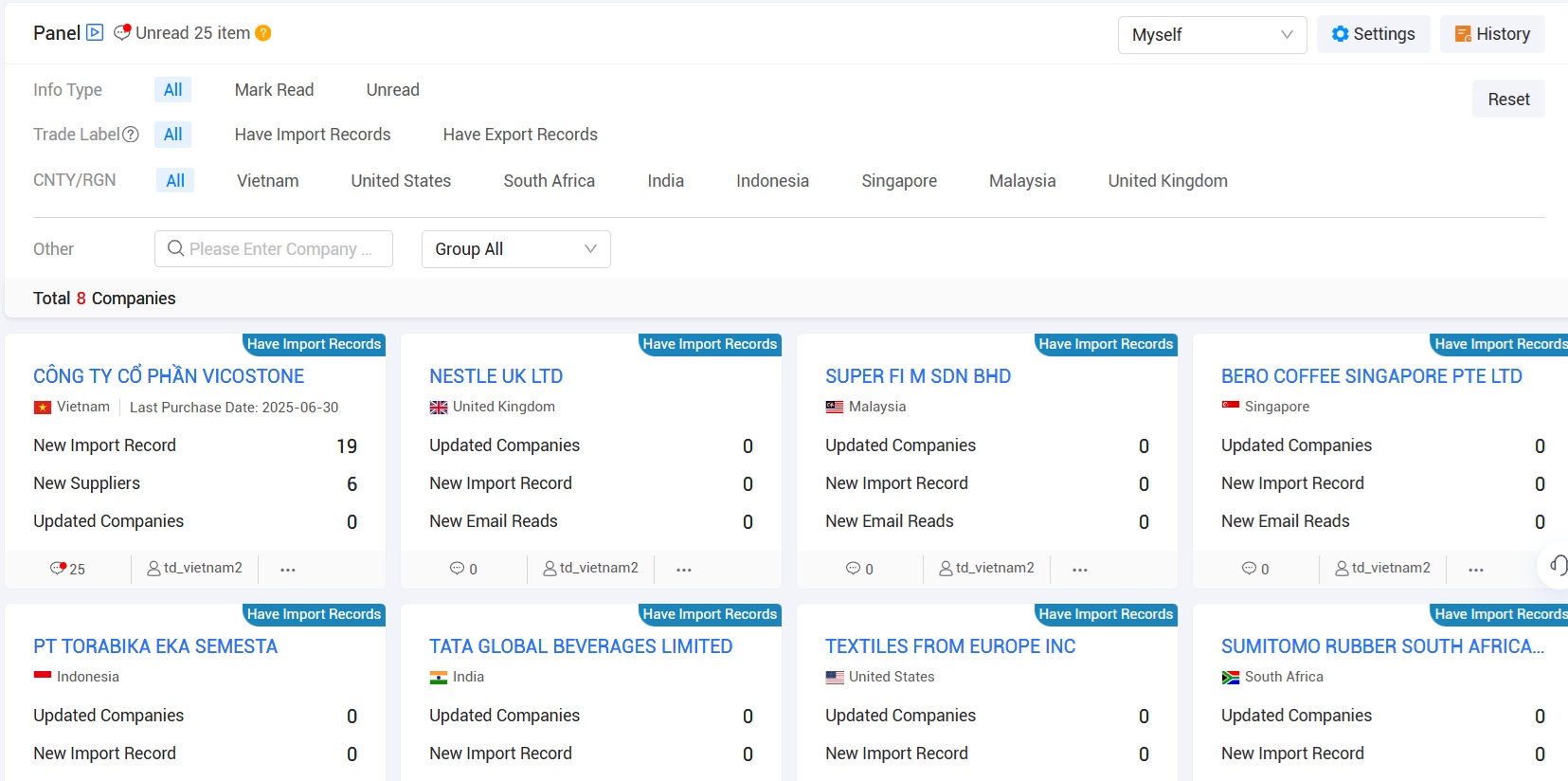Click the headset support icon at right edge
The height and width of the screenshot is (781, 1568).
tap(1557, 566)
